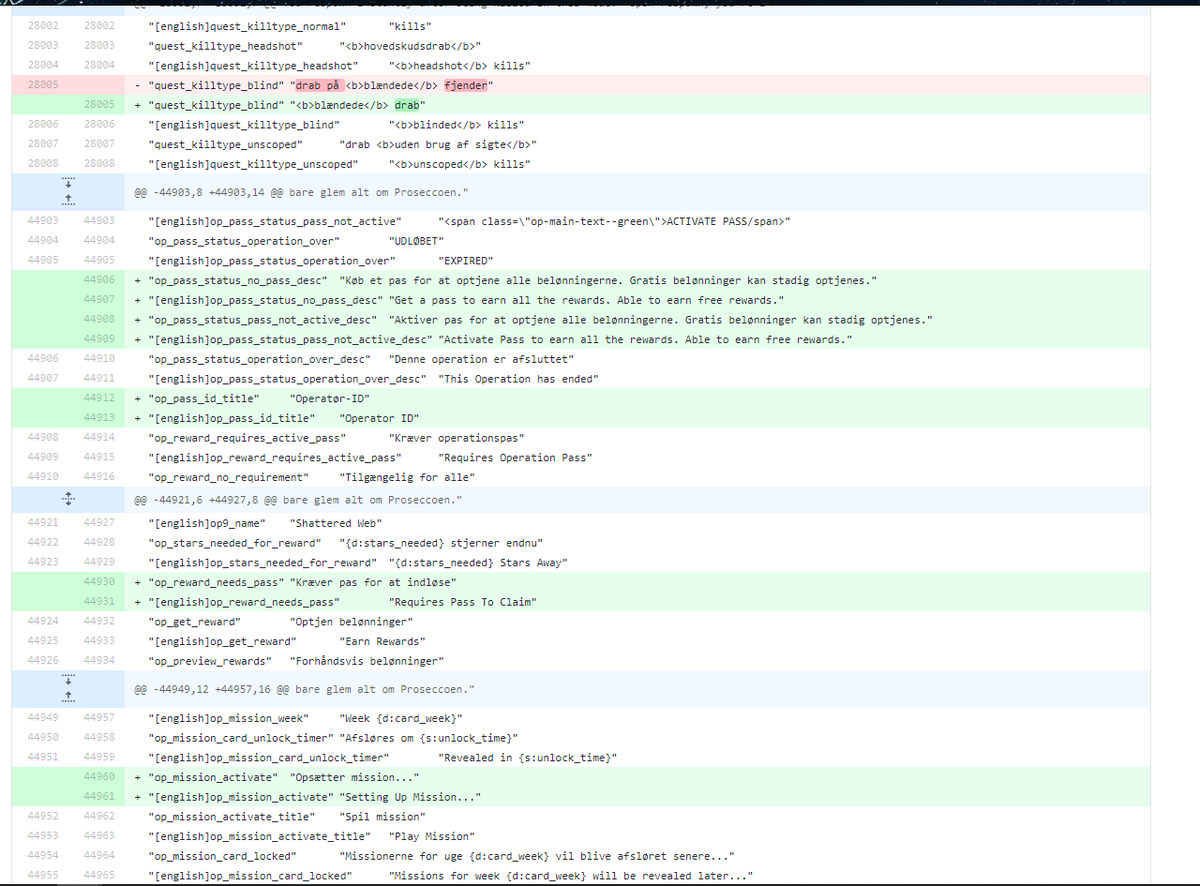1200x886 pixels.
Task: Click the value 'Opsætter mission...'
Action: (x=354, y=777)
